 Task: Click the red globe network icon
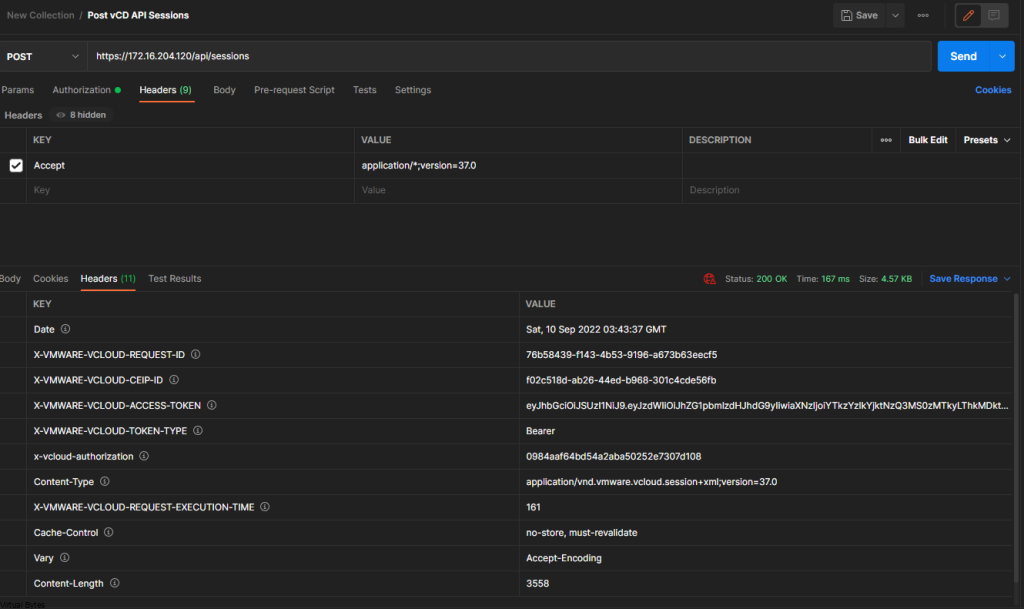pos(709,279)
